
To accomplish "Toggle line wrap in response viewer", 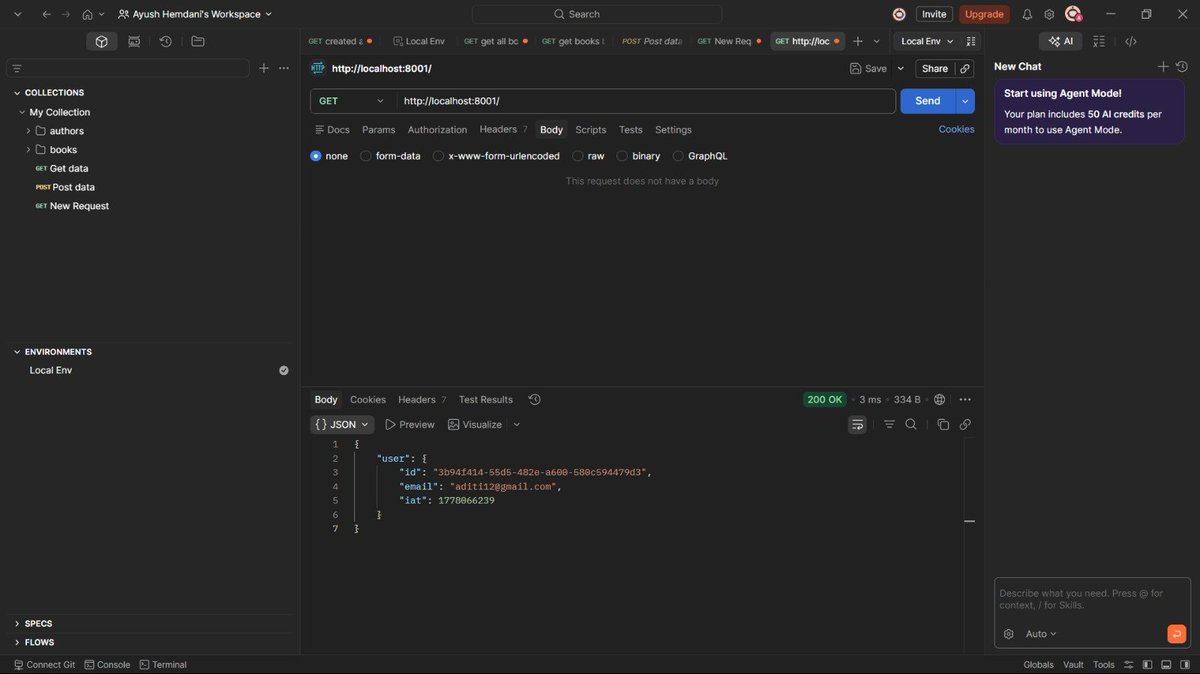I will [857, 424].
